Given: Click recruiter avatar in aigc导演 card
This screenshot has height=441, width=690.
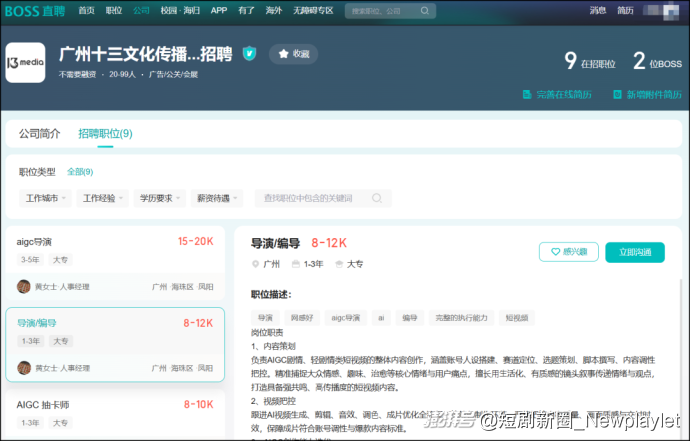Looking at the screenshot, I should pyautogui.click(x=24, y=287).
